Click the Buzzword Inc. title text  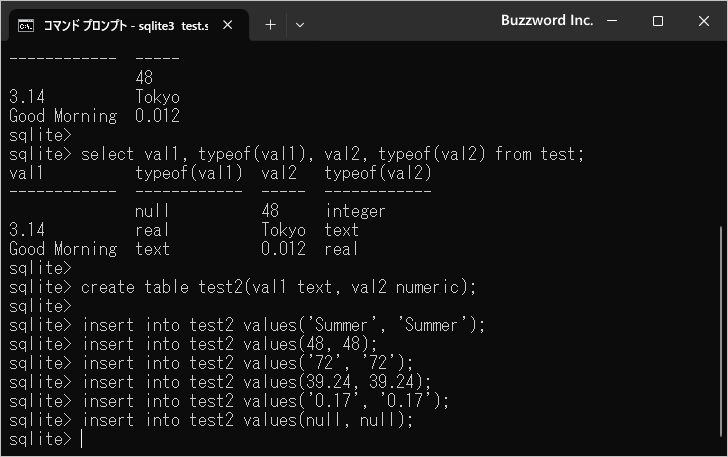coord(546,21)
